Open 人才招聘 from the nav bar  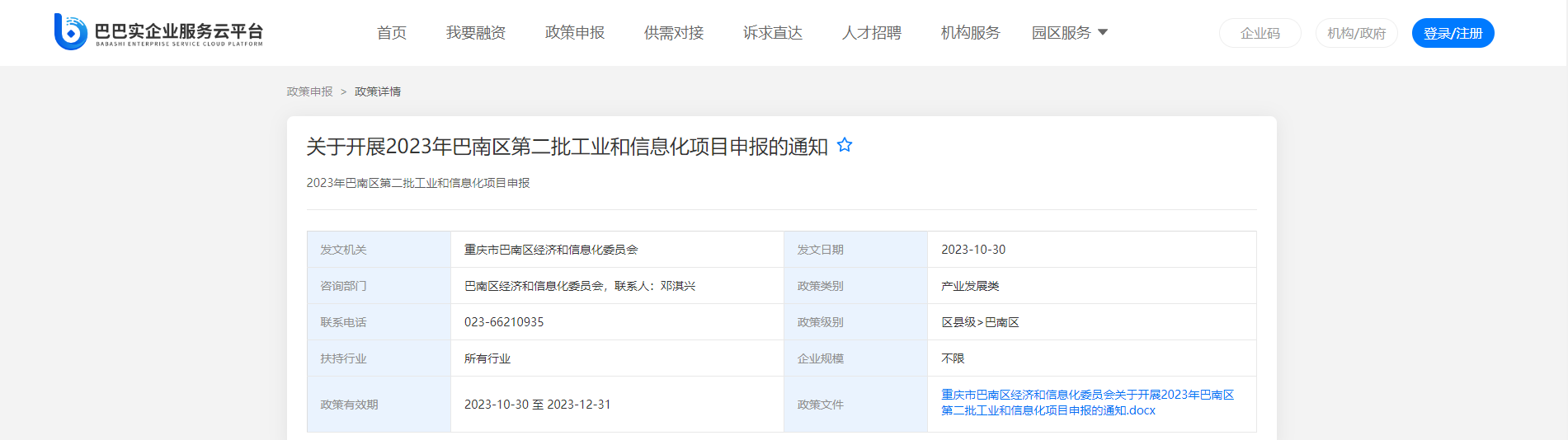click(x=871, y=33)
